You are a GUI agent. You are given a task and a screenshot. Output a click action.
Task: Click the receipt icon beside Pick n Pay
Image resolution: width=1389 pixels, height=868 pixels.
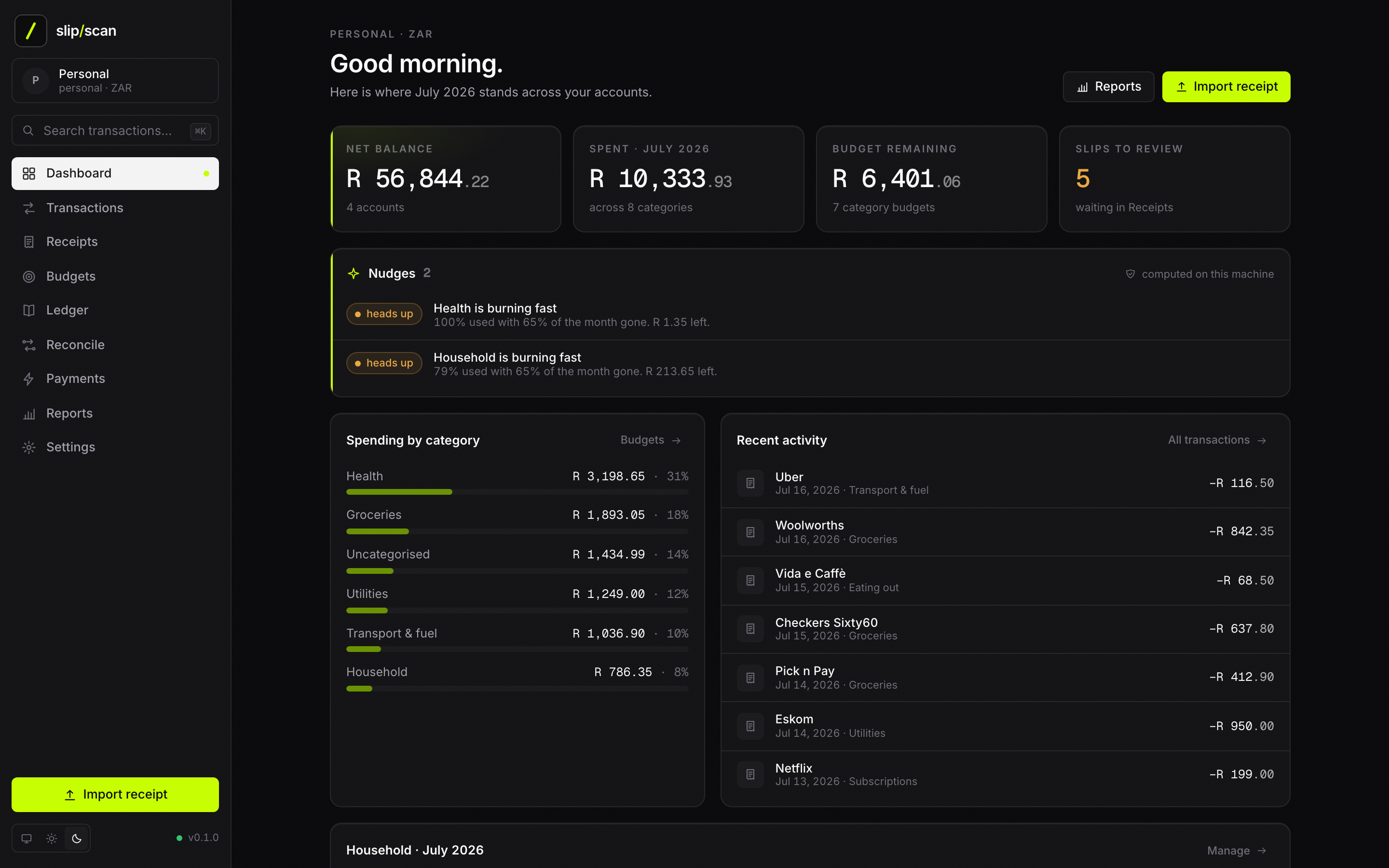(750, 678)
